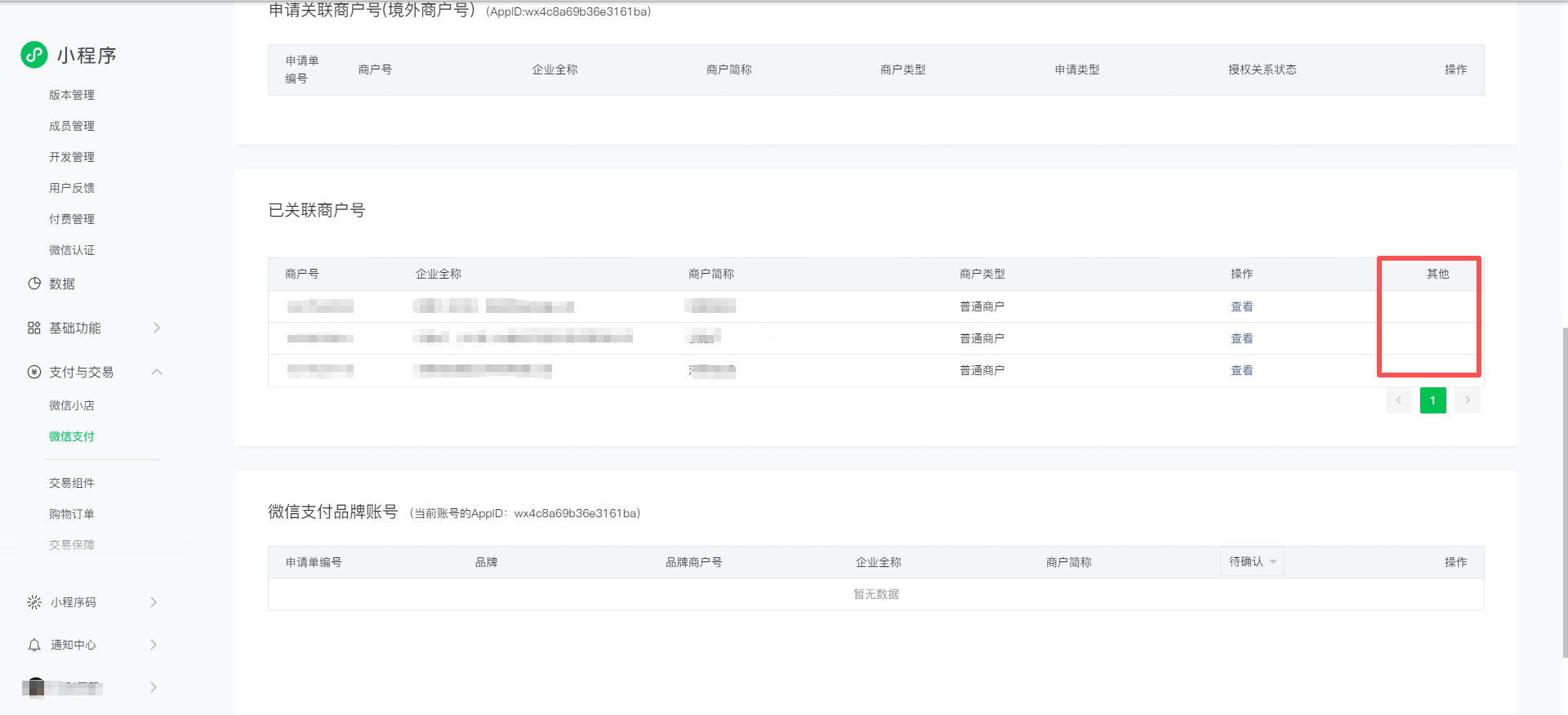Click the 授权关系状态 column header

pos(1263,69)
